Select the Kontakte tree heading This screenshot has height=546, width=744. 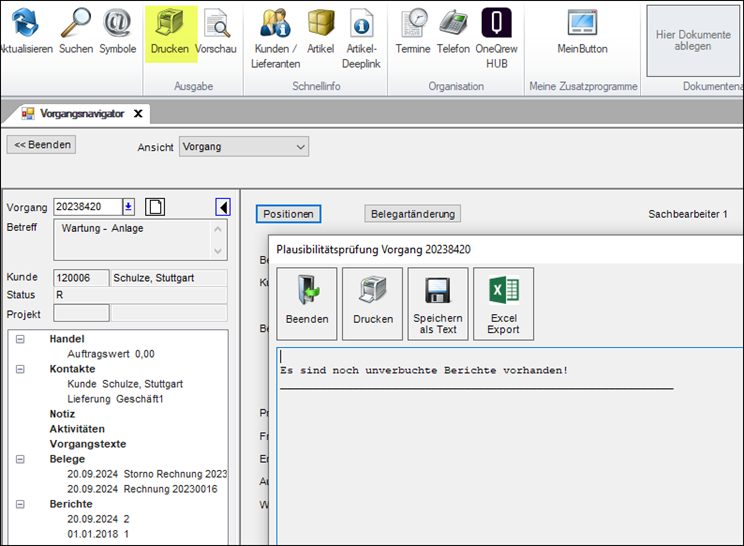[x=72, y=369]
